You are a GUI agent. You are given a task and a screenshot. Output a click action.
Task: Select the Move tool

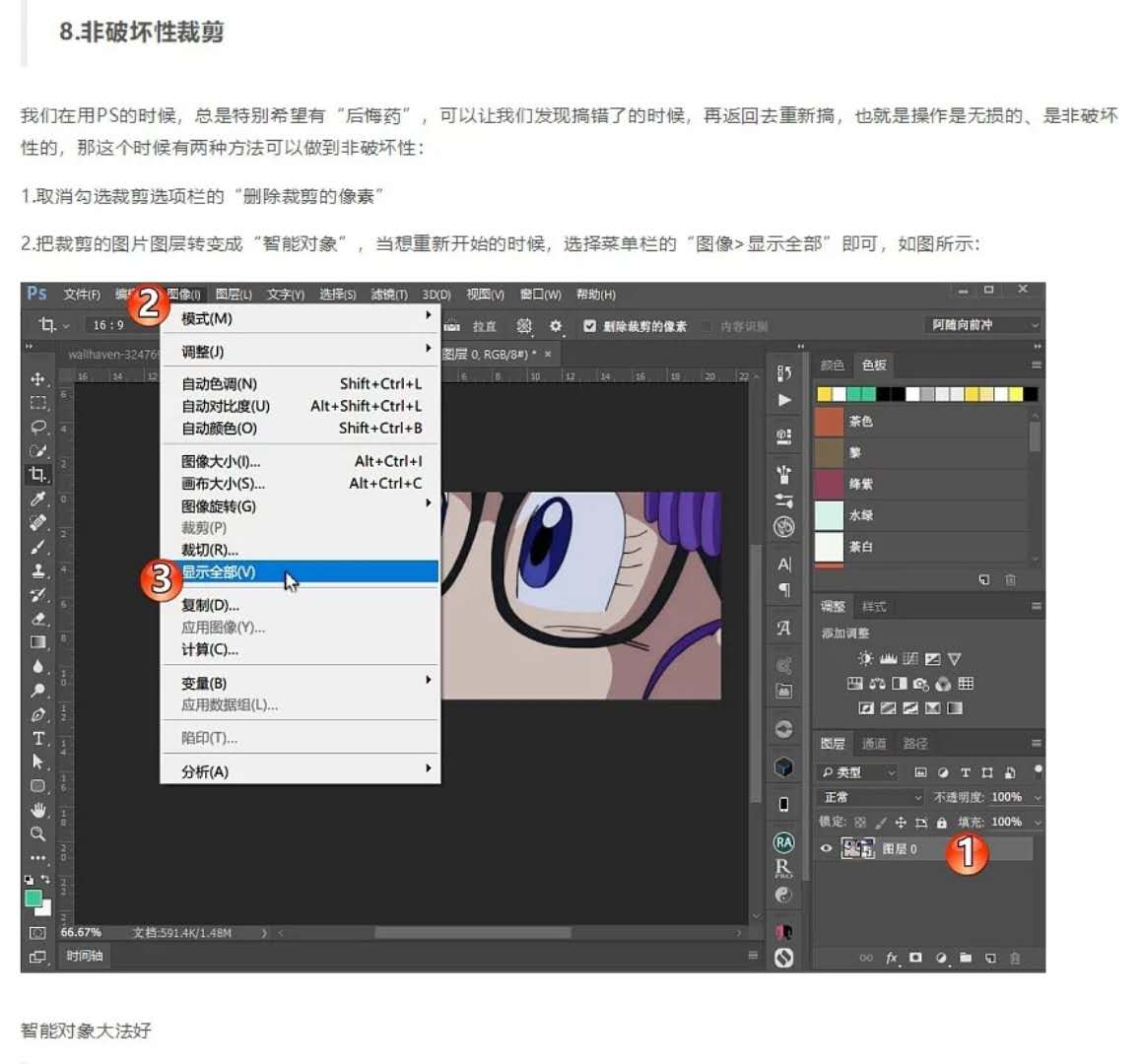point(37,378)
